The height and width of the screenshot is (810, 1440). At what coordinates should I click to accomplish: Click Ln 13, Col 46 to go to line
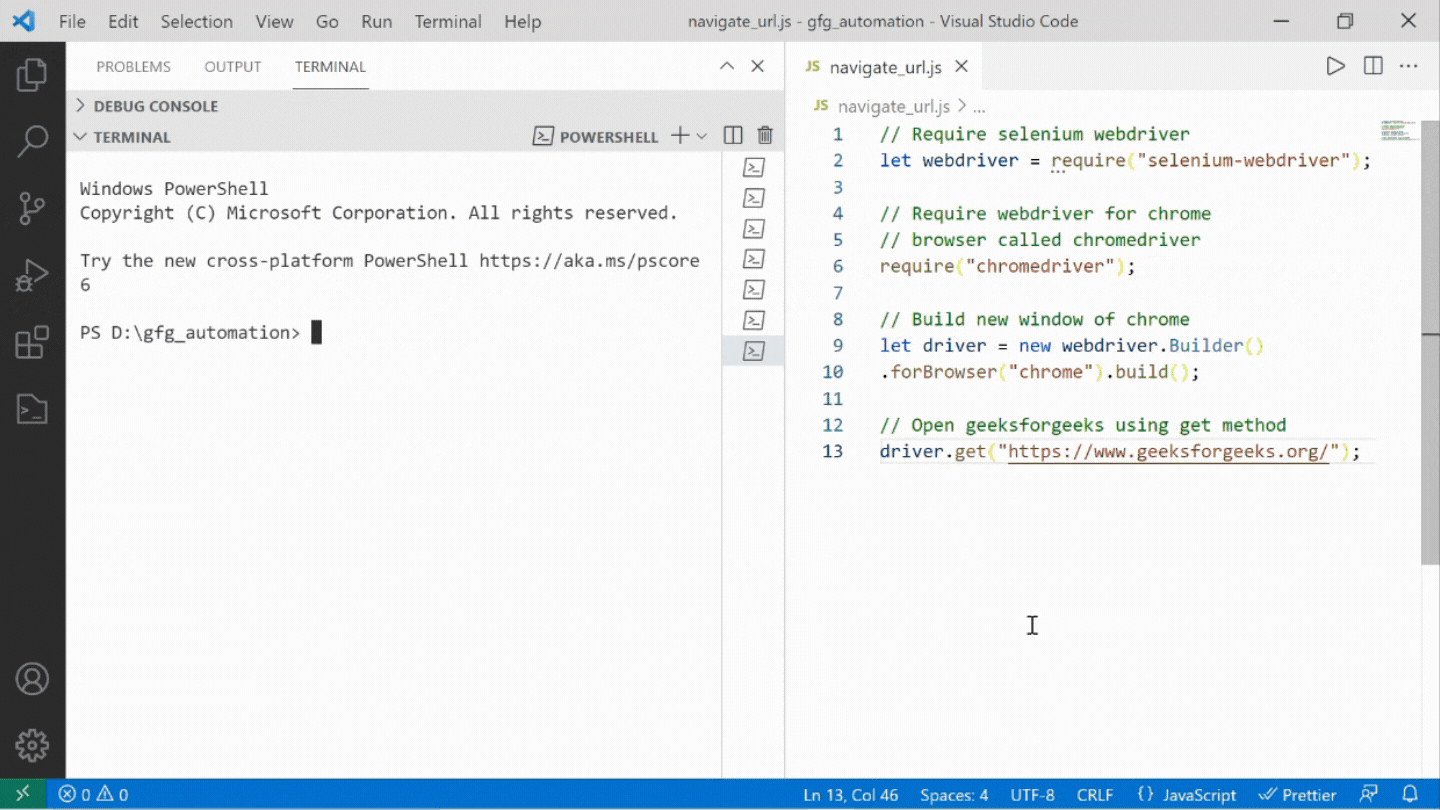click(x=851, y=794)
